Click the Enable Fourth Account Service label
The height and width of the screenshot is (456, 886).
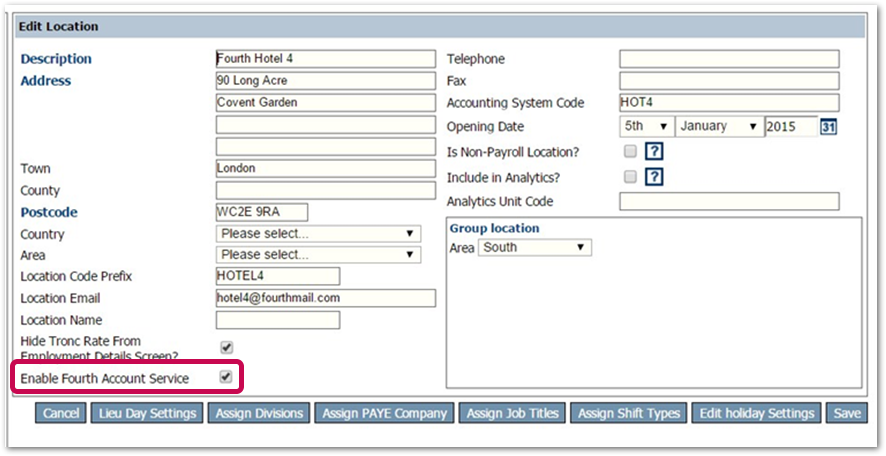pyautogui.click(x=105, y=379)
